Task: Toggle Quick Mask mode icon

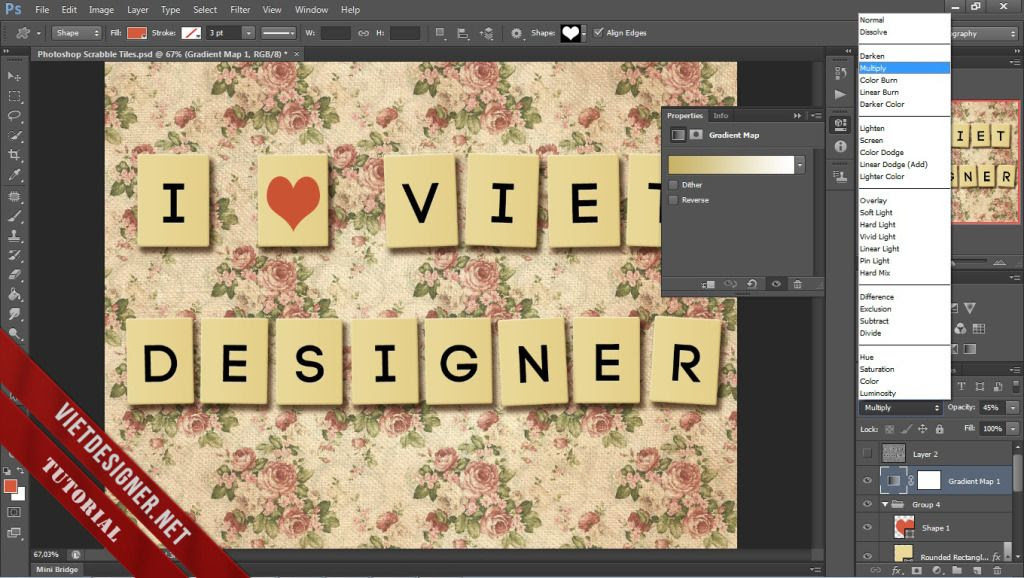Action: [x=13, y=513]
